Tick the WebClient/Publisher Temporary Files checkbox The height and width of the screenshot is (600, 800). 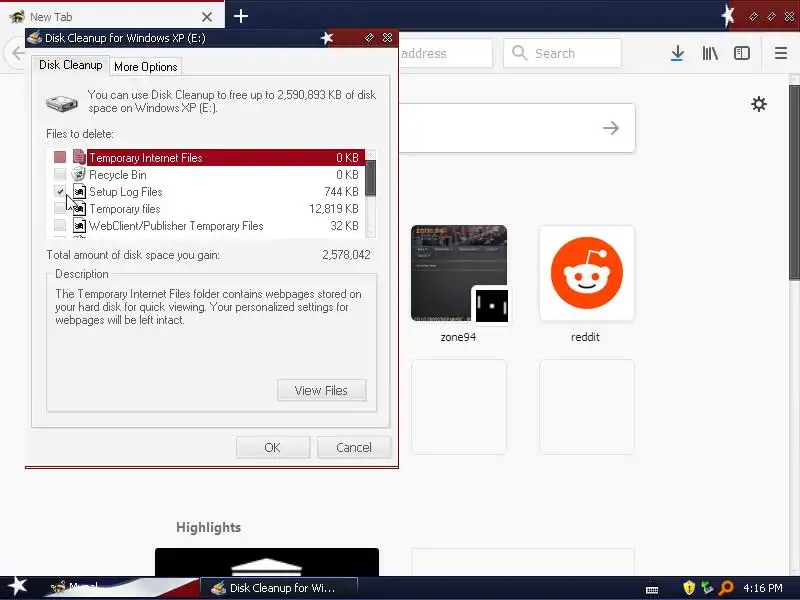coord(60,225)
